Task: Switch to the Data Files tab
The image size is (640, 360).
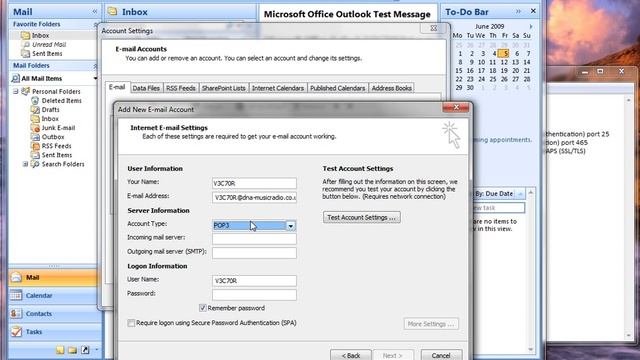Action: 146,88
